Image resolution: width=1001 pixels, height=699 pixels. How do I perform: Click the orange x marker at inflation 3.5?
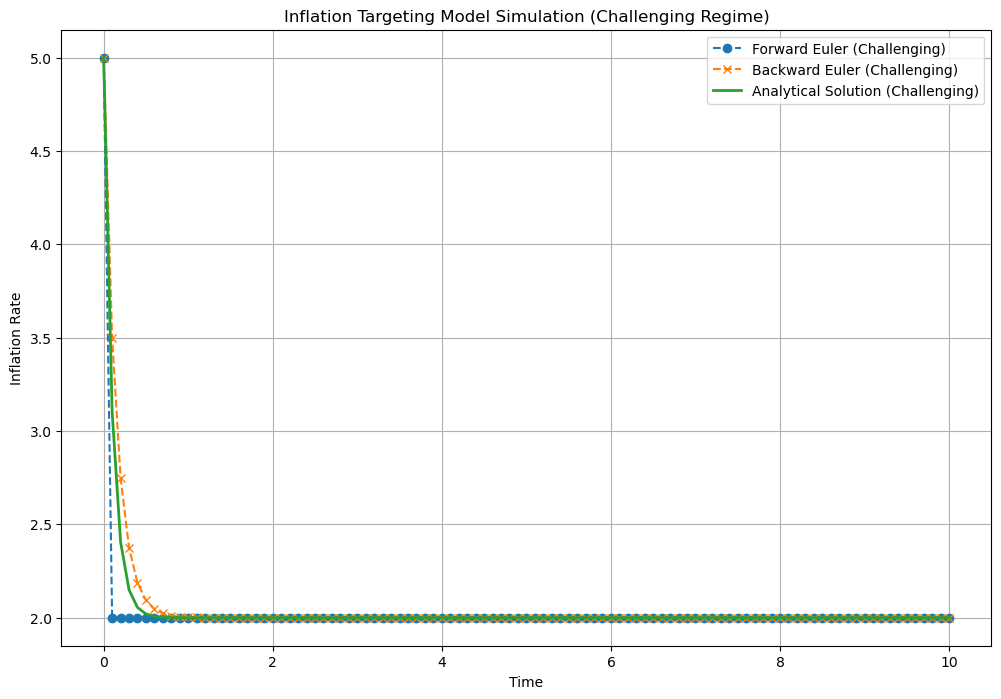[112, 338]
